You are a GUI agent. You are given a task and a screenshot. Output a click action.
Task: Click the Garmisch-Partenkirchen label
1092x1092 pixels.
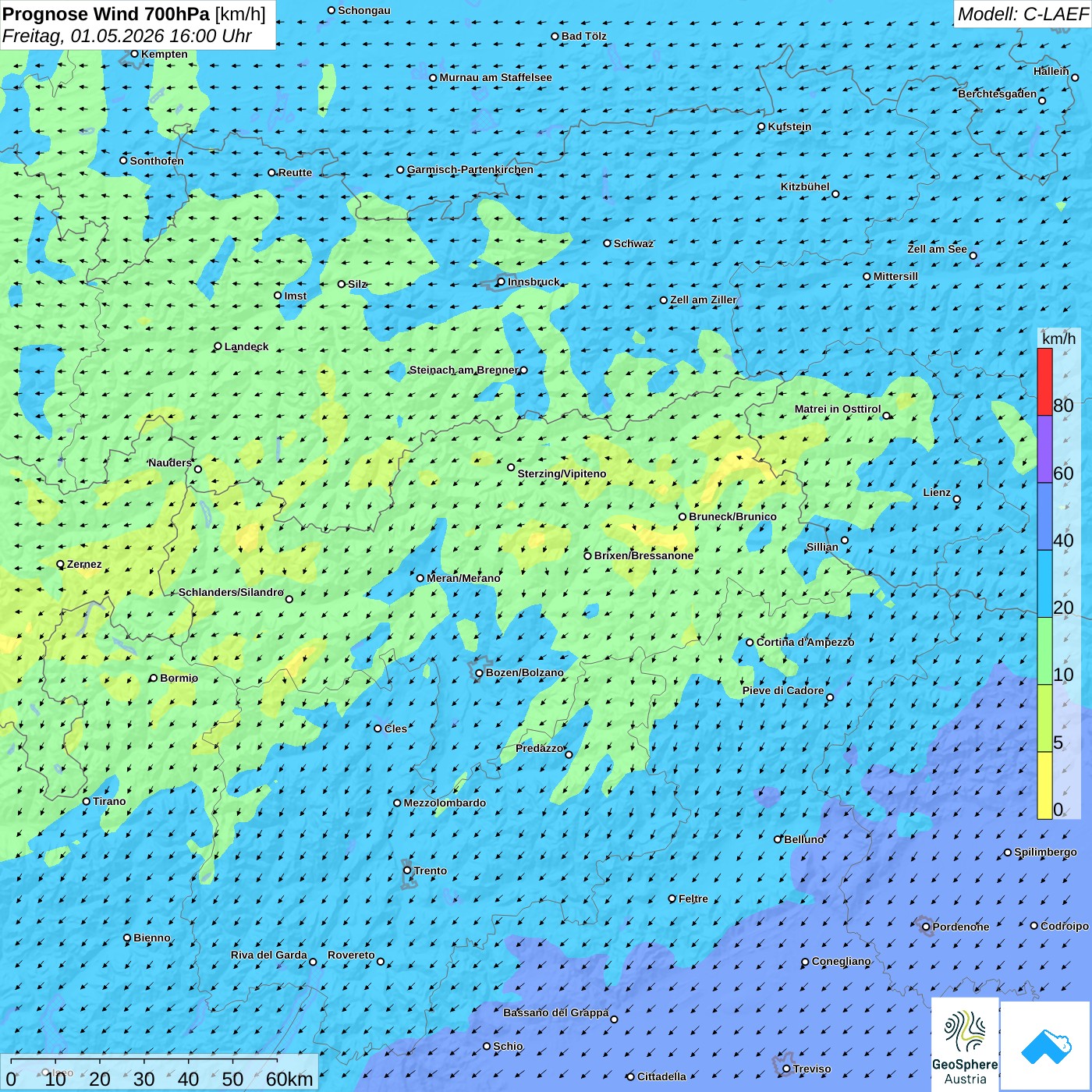click(x=470, y=169)
